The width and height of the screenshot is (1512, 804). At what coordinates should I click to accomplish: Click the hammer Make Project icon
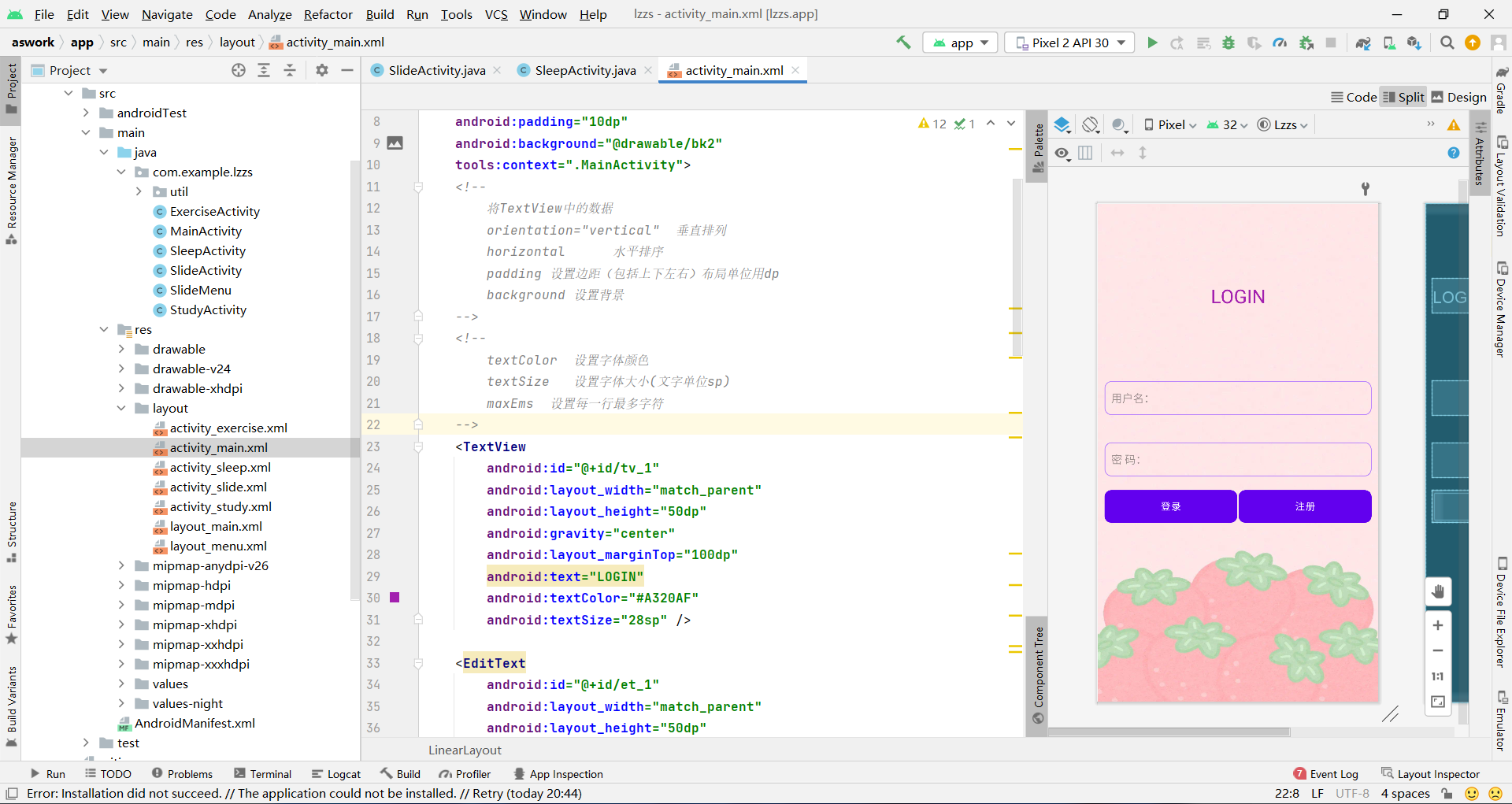tap(903, 43)
